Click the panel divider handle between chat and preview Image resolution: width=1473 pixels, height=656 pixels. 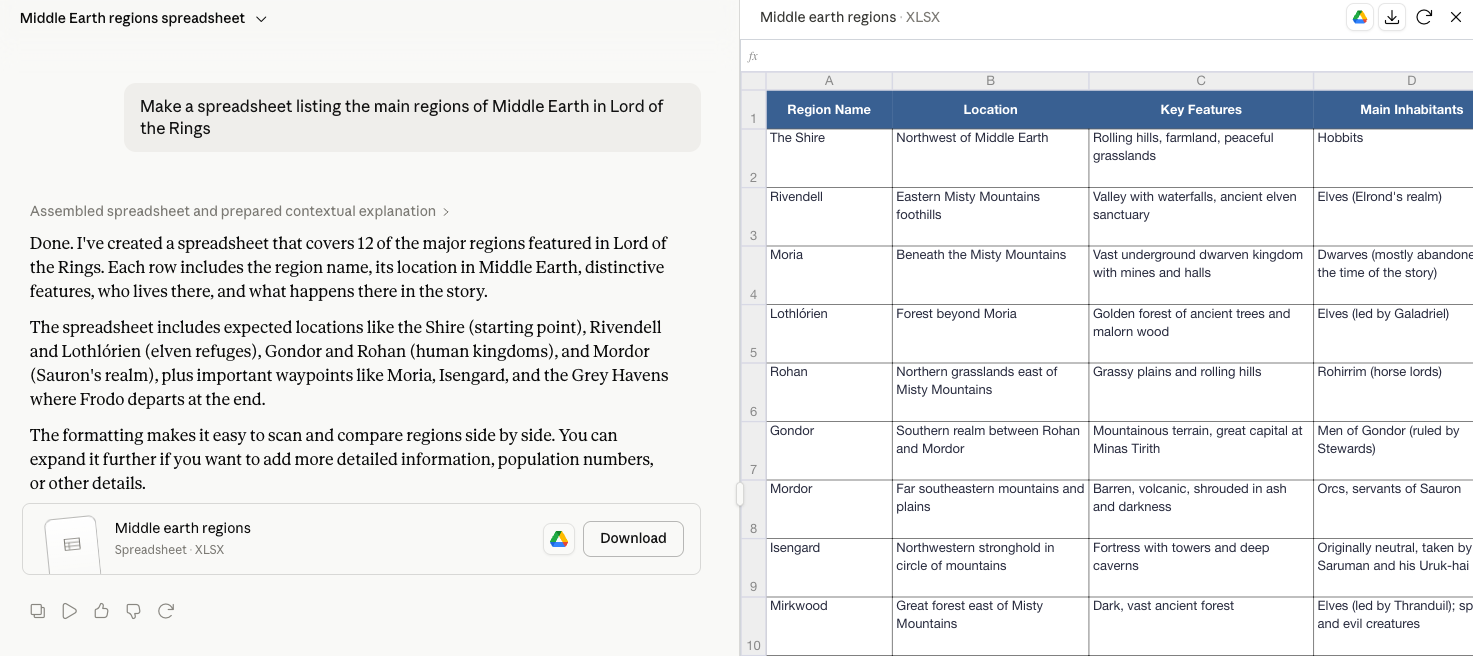(740, 494)
